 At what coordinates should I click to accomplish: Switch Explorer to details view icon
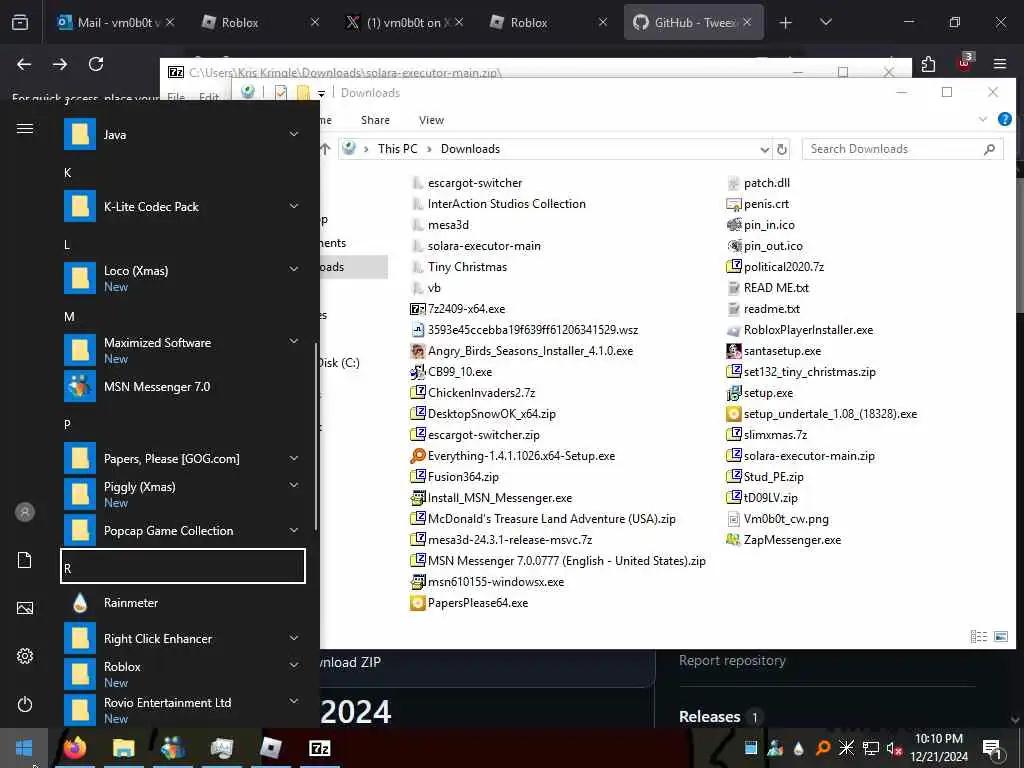(x=978, y=636)
